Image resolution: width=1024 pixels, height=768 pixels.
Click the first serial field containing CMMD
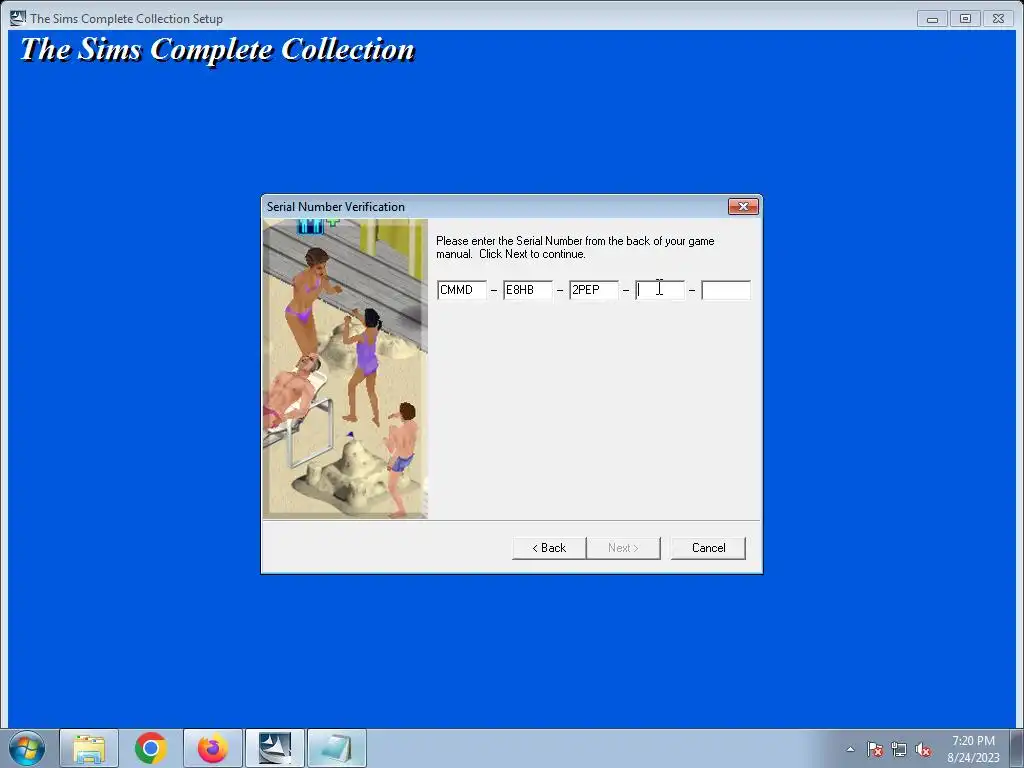(x=462, y=290)
